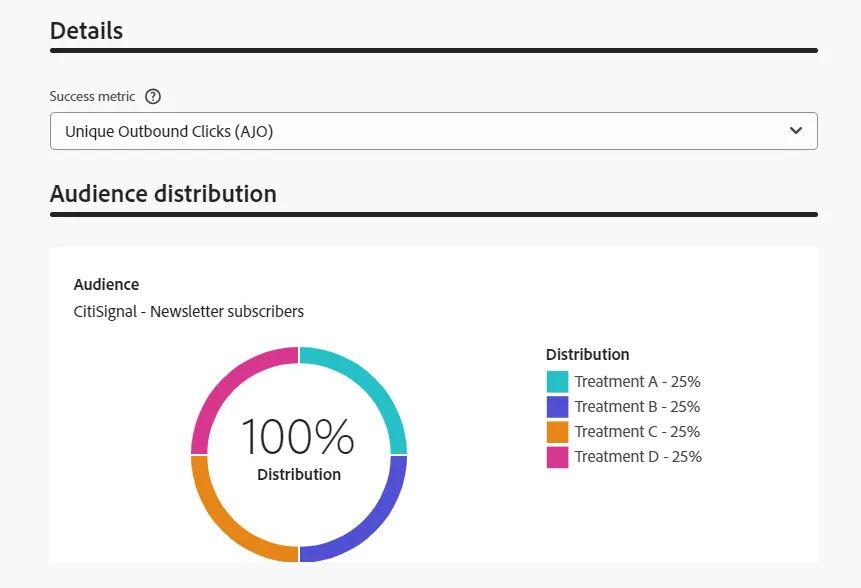The image size is (861, 588).
Task: Click the bold "Audience" label
Action: coord(107,284)
